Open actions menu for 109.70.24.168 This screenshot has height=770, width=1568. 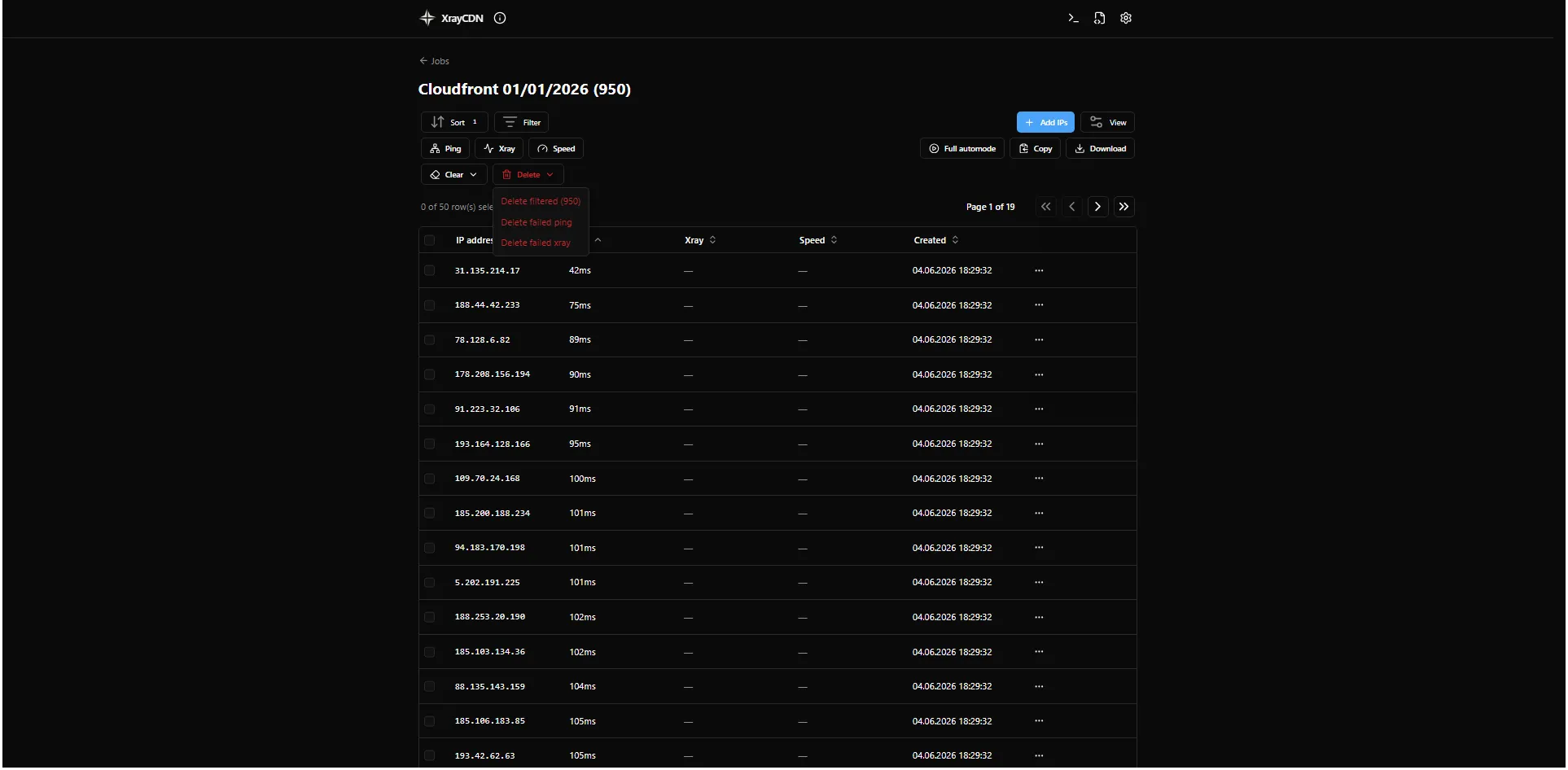pyautogui.click(x=1039, y=478)
